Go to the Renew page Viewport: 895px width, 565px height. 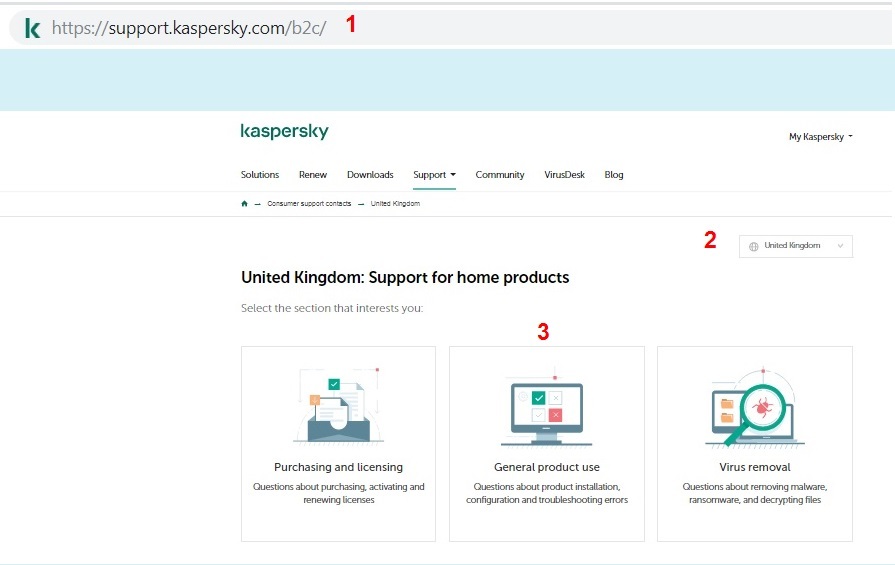tap(313, 175)
